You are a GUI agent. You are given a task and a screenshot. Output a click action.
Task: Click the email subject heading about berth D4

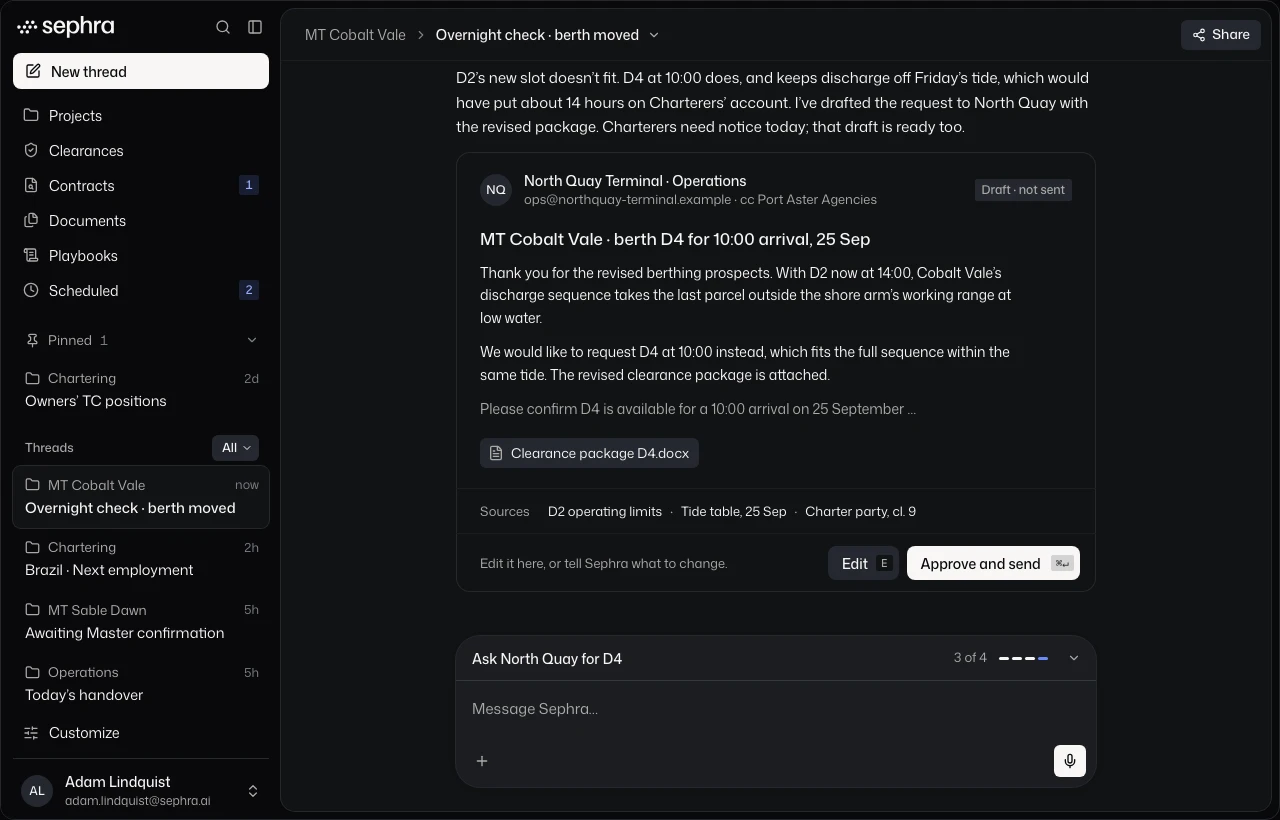(x=675, y=239)
